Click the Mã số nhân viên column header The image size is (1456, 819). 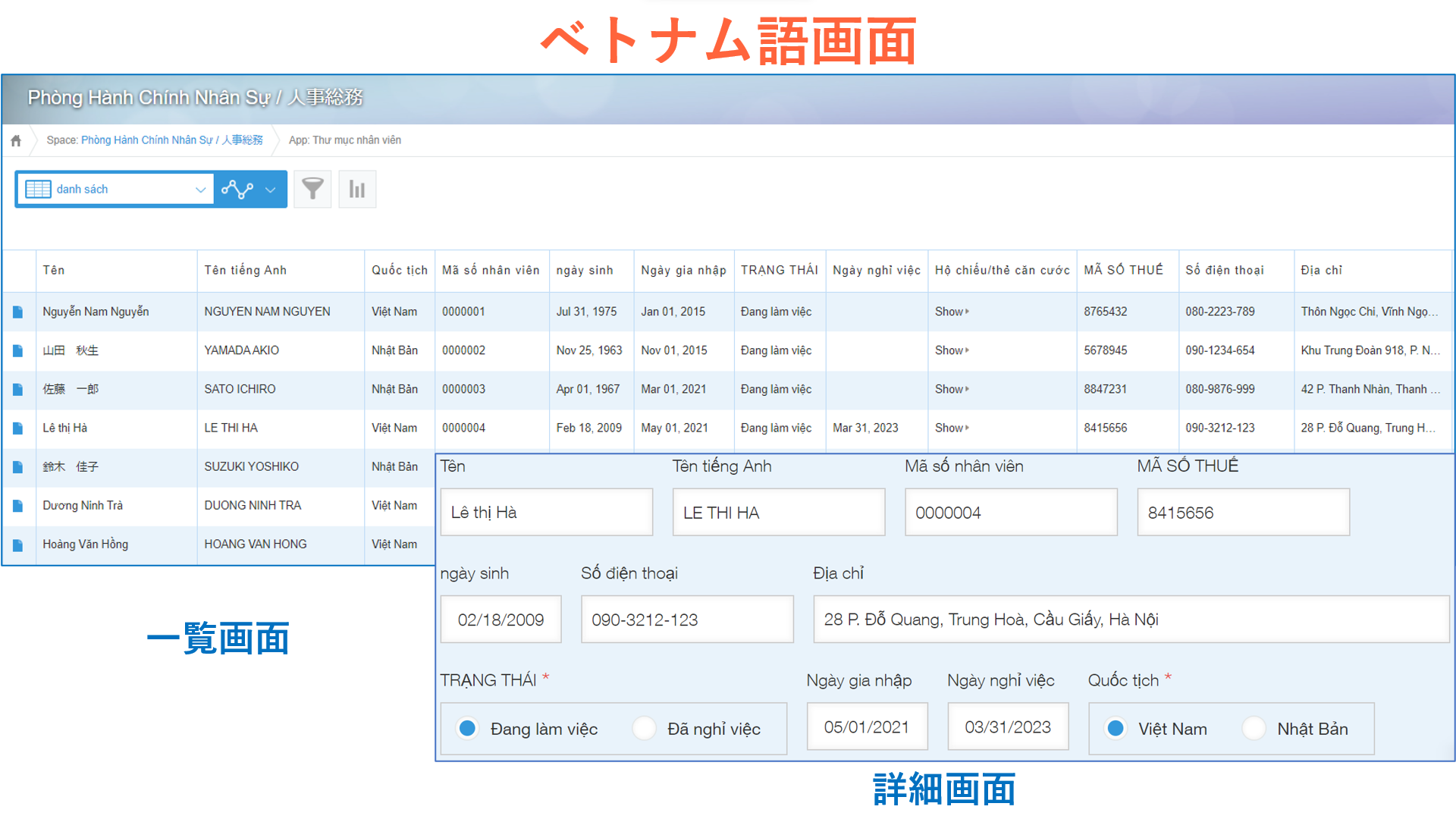click(491, 270)
